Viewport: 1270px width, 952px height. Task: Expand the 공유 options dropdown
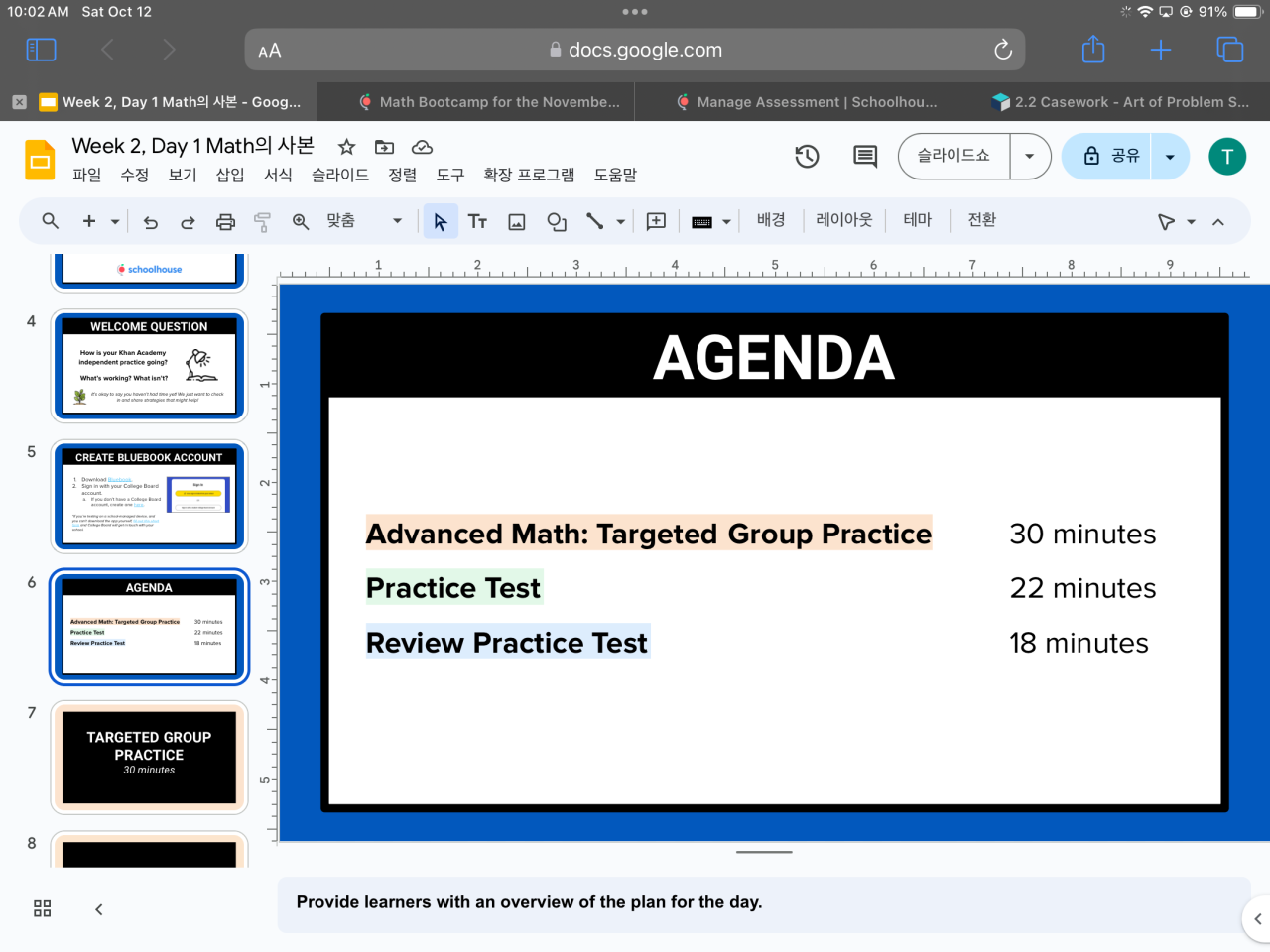[x=1170, y=156]
